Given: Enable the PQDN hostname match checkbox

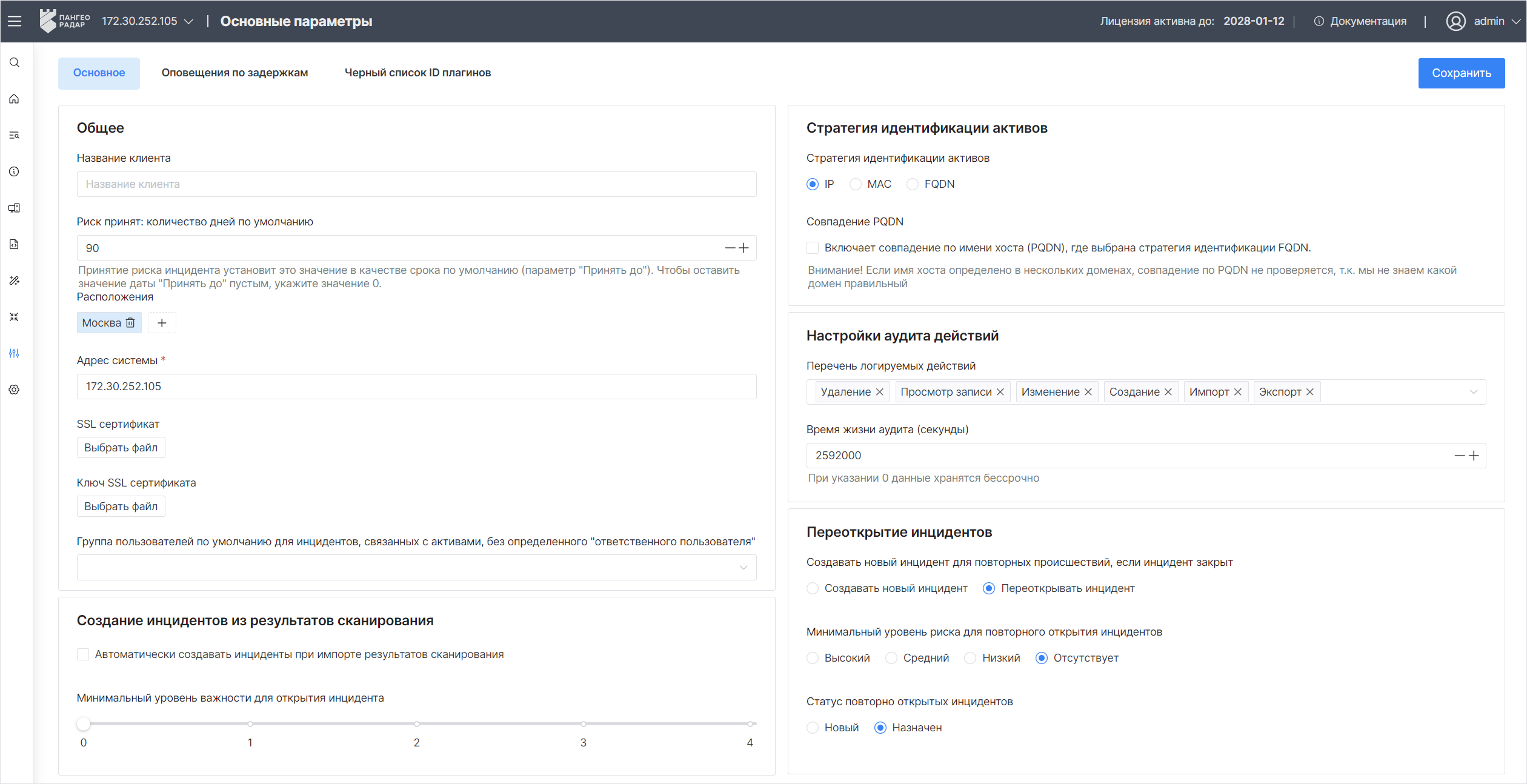Looking at the screenshot, I should [x=813, y=248].
